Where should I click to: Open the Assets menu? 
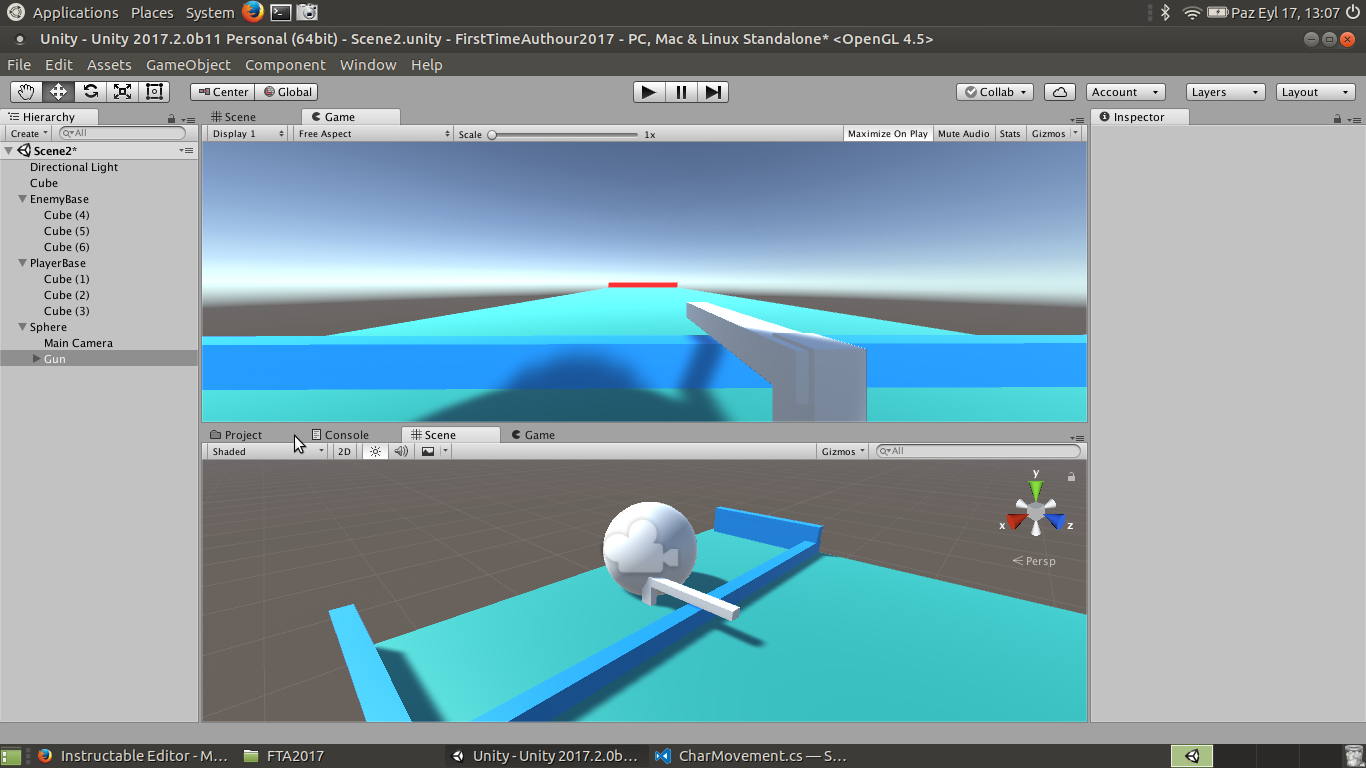(109, 65)
